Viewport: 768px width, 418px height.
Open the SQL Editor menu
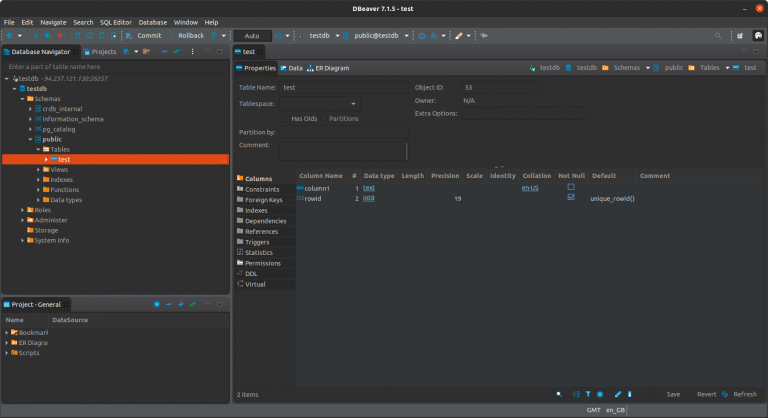114,21
